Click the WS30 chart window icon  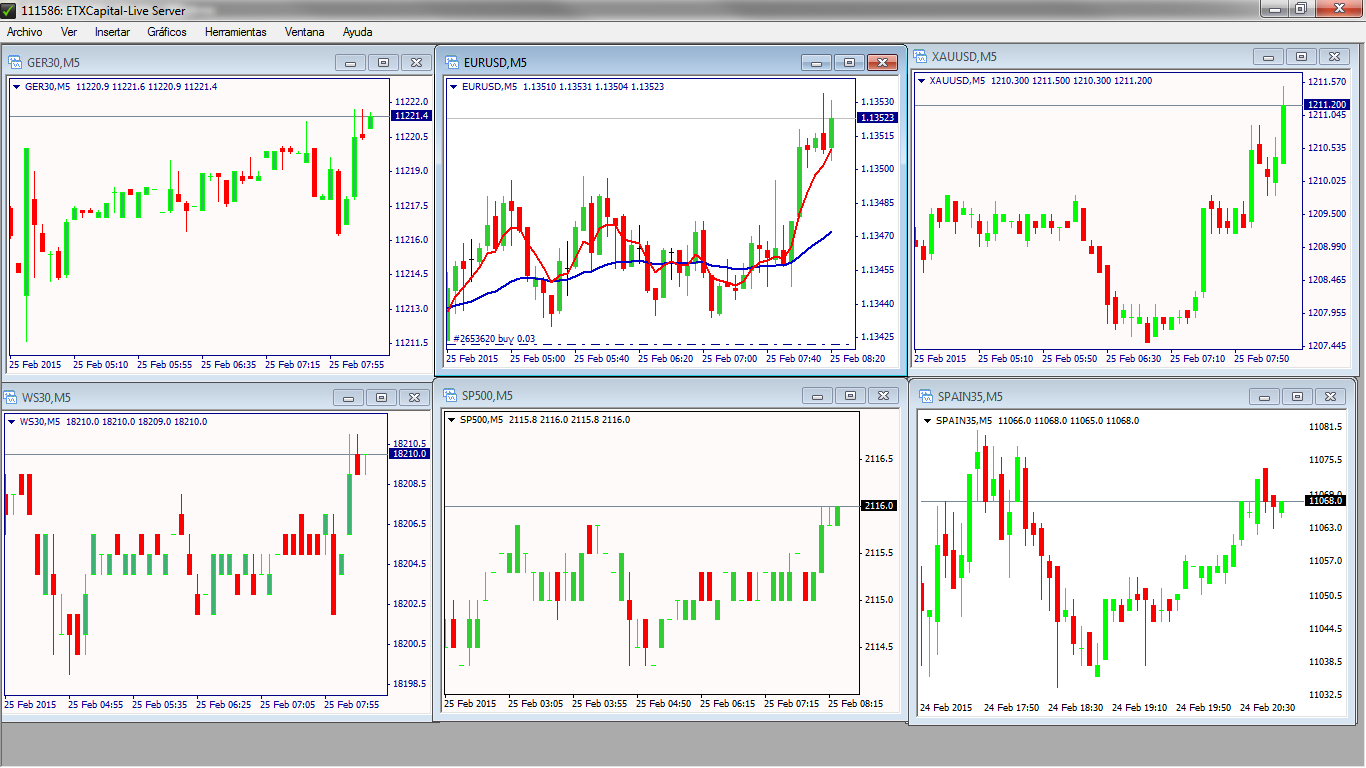tap(11, 397)
